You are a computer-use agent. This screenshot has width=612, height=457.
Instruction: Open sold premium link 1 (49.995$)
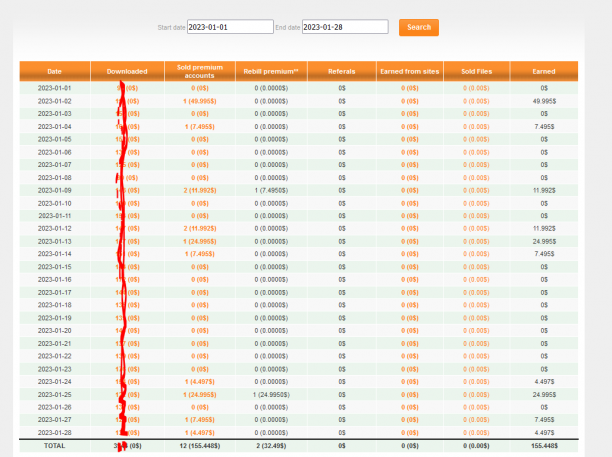pos(200,101)
